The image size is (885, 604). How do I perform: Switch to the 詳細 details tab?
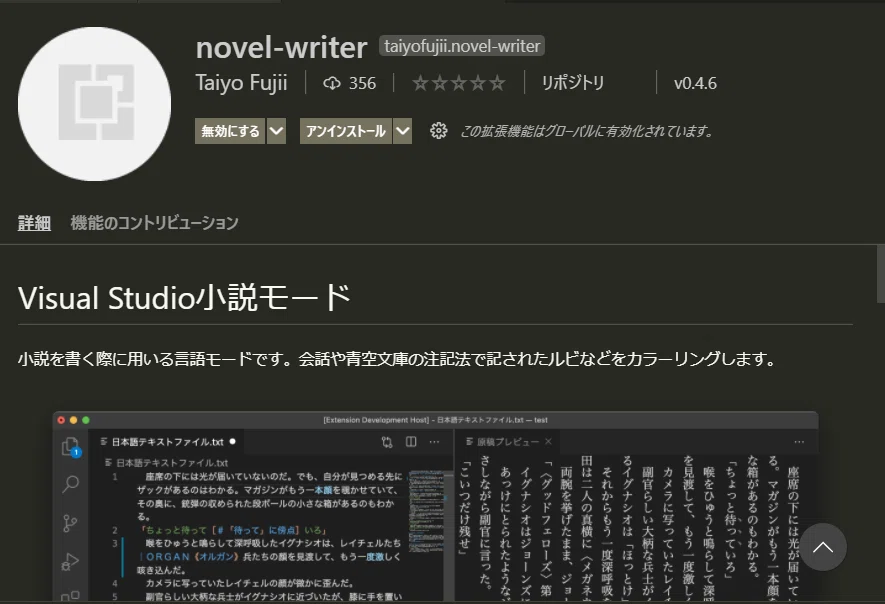tap(34, 223)
